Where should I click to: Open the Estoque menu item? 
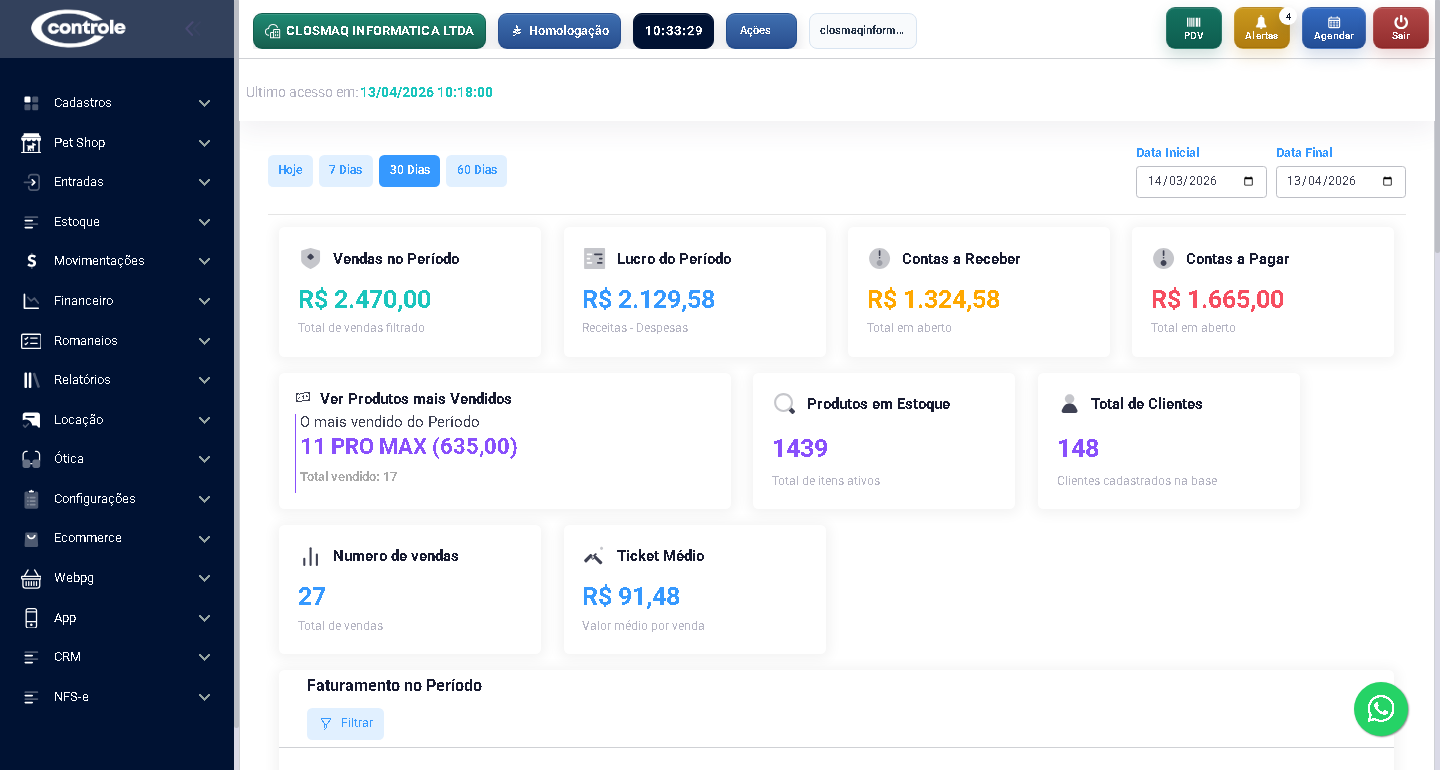77,222
